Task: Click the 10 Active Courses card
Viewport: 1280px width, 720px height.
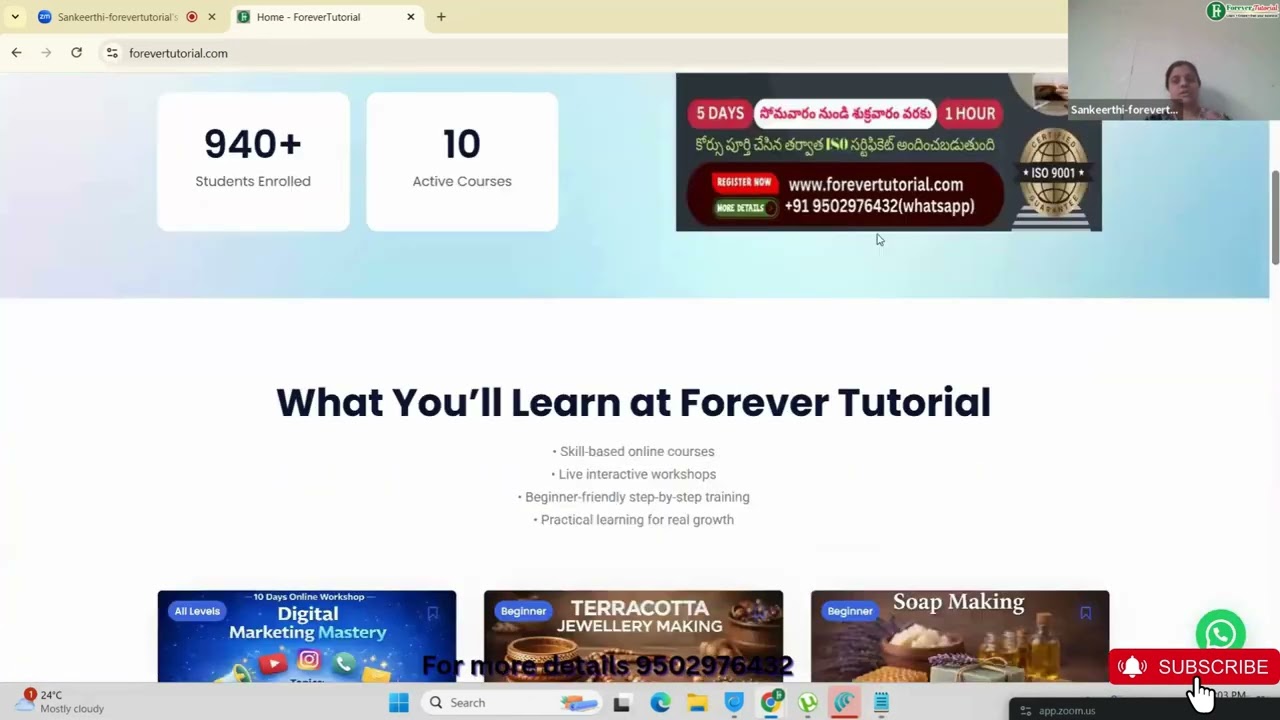Action: [462, 162]
